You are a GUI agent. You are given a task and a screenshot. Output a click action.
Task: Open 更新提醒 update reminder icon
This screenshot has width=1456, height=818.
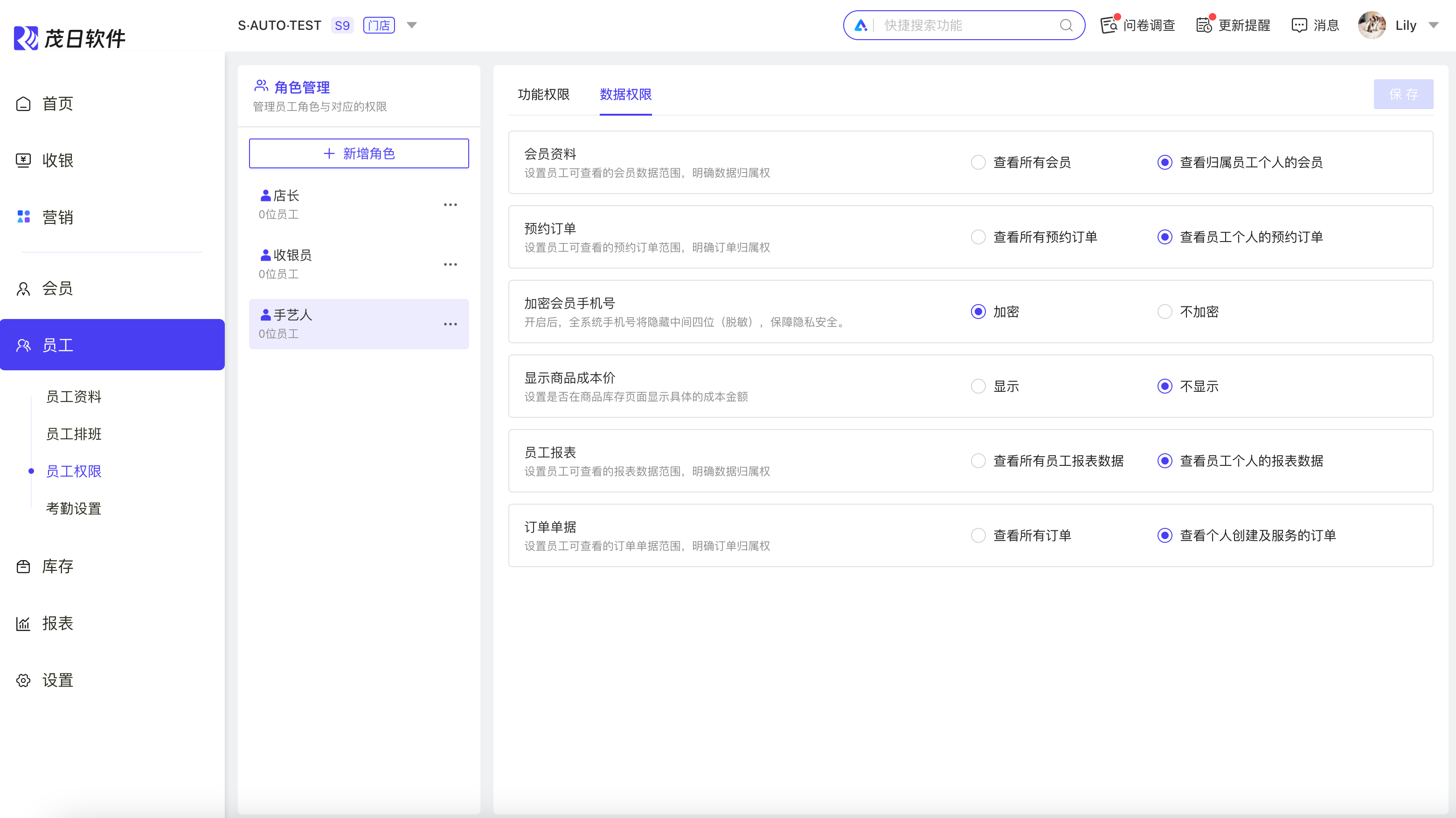coord(1203,26)
